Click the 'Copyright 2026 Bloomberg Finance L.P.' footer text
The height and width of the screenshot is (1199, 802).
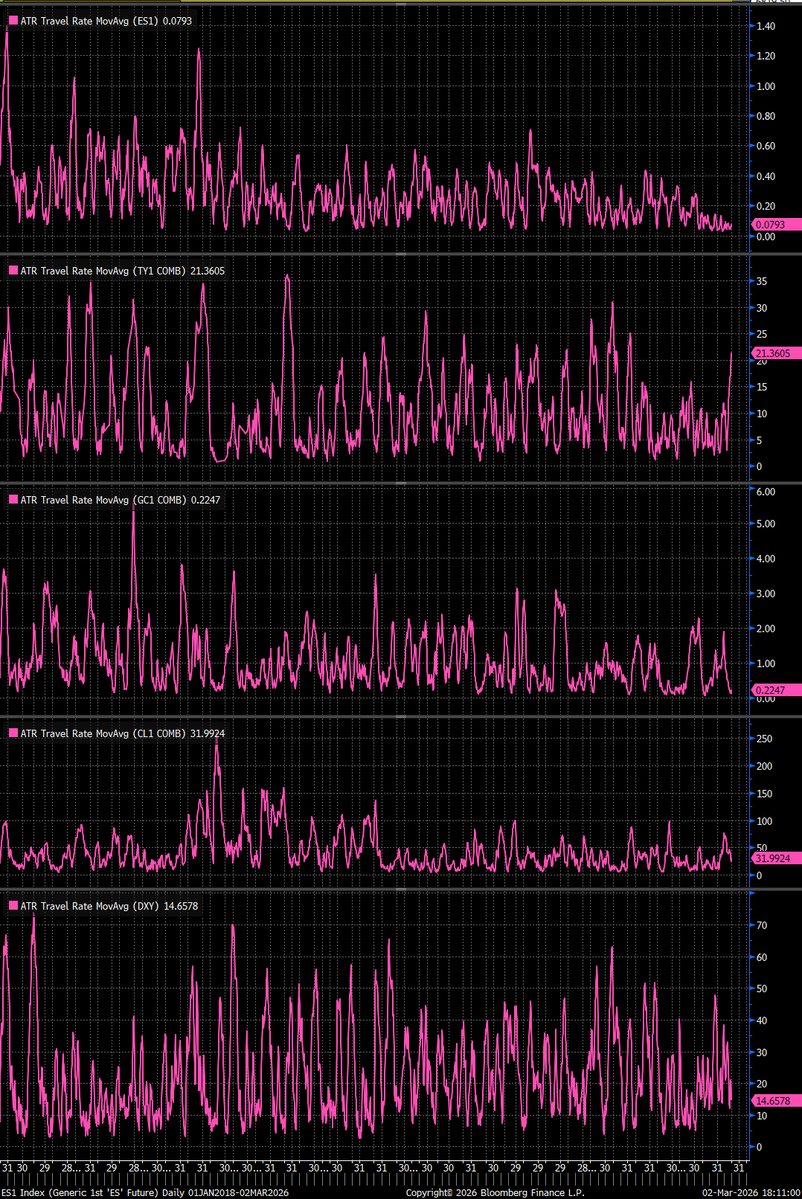point(495,1192)
